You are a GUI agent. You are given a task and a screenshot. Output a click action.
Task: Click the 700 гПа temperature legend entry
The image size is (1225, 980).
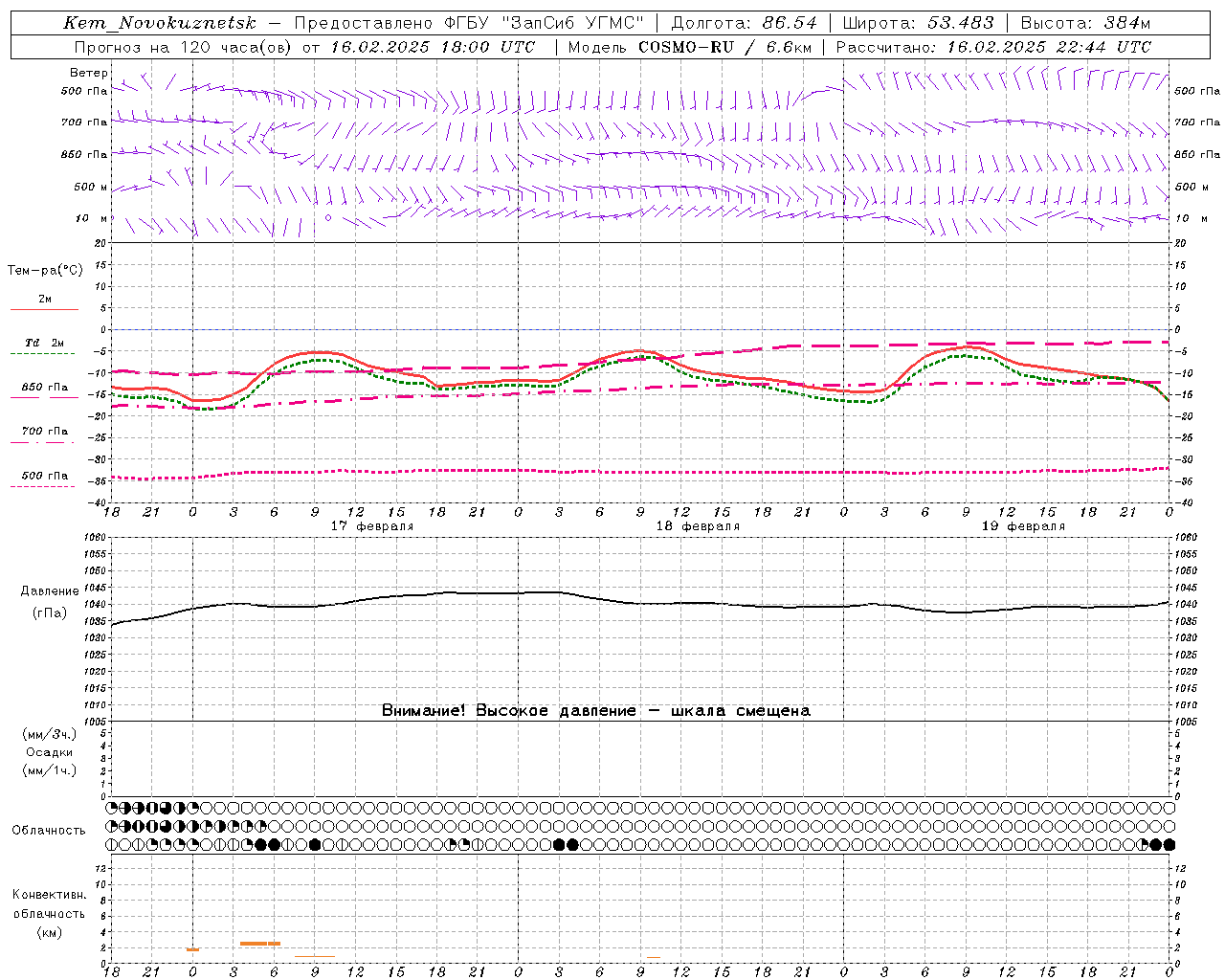[45, 431]
